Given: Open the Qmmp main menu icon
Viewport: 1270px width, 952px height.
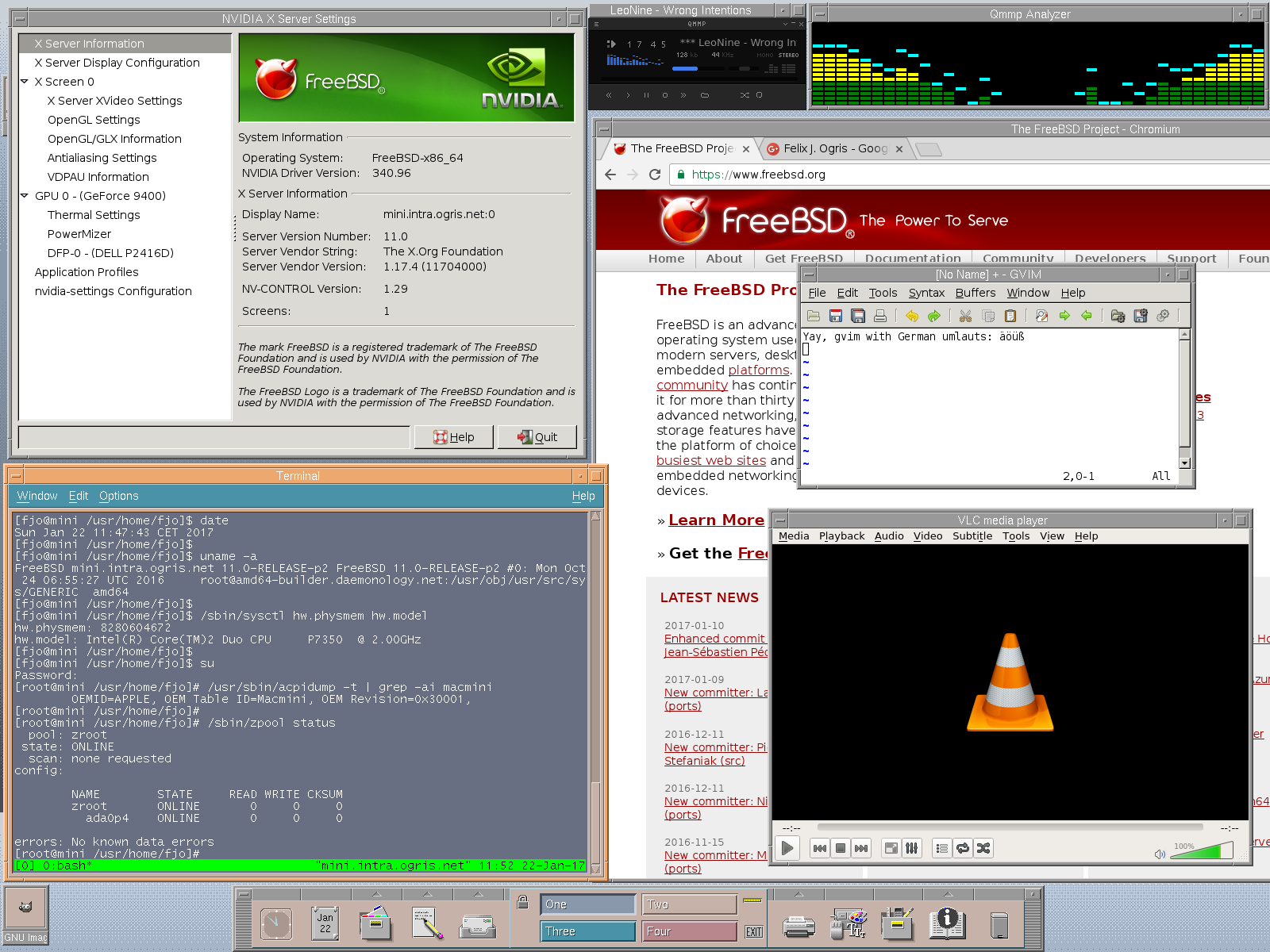Looking at the screenshot, I should [597, 25].
